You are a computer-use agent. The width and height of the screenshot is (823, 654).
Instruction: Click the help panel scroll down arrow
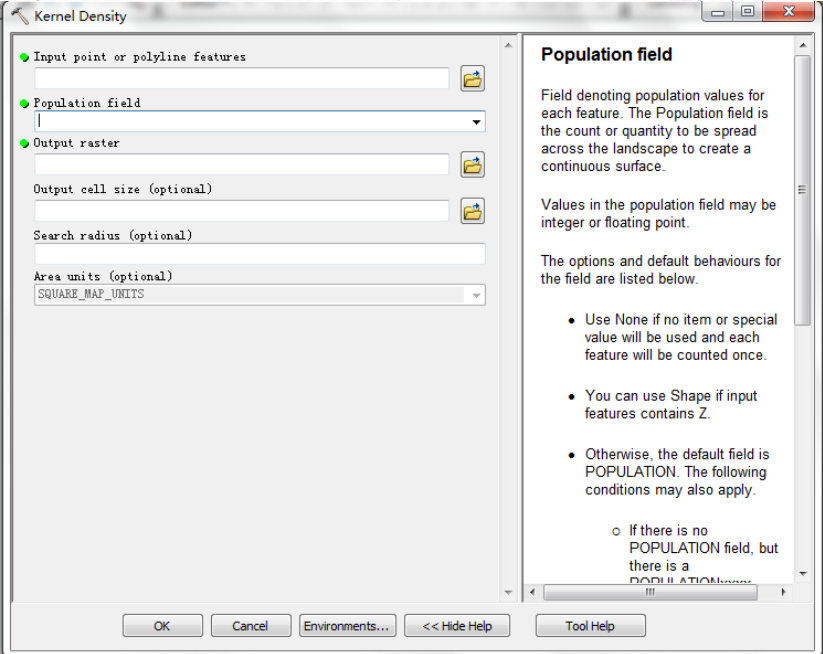pos(802,574)
